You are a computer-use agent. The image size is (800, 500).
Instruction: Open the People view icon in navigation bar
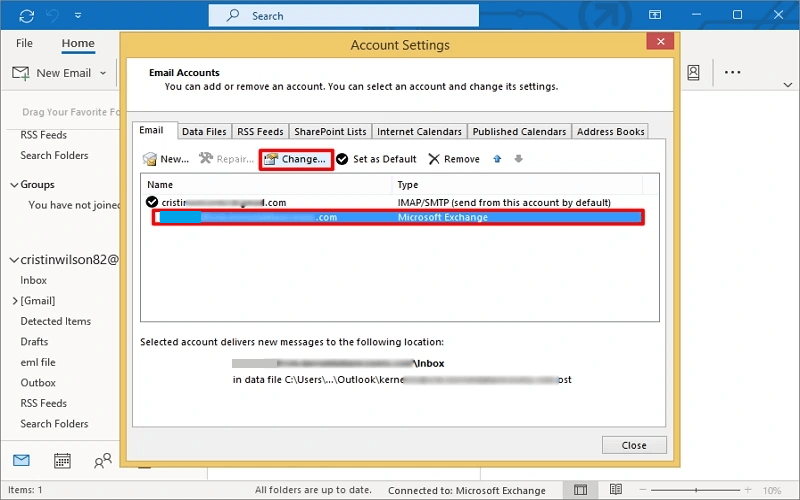[102, 461]
